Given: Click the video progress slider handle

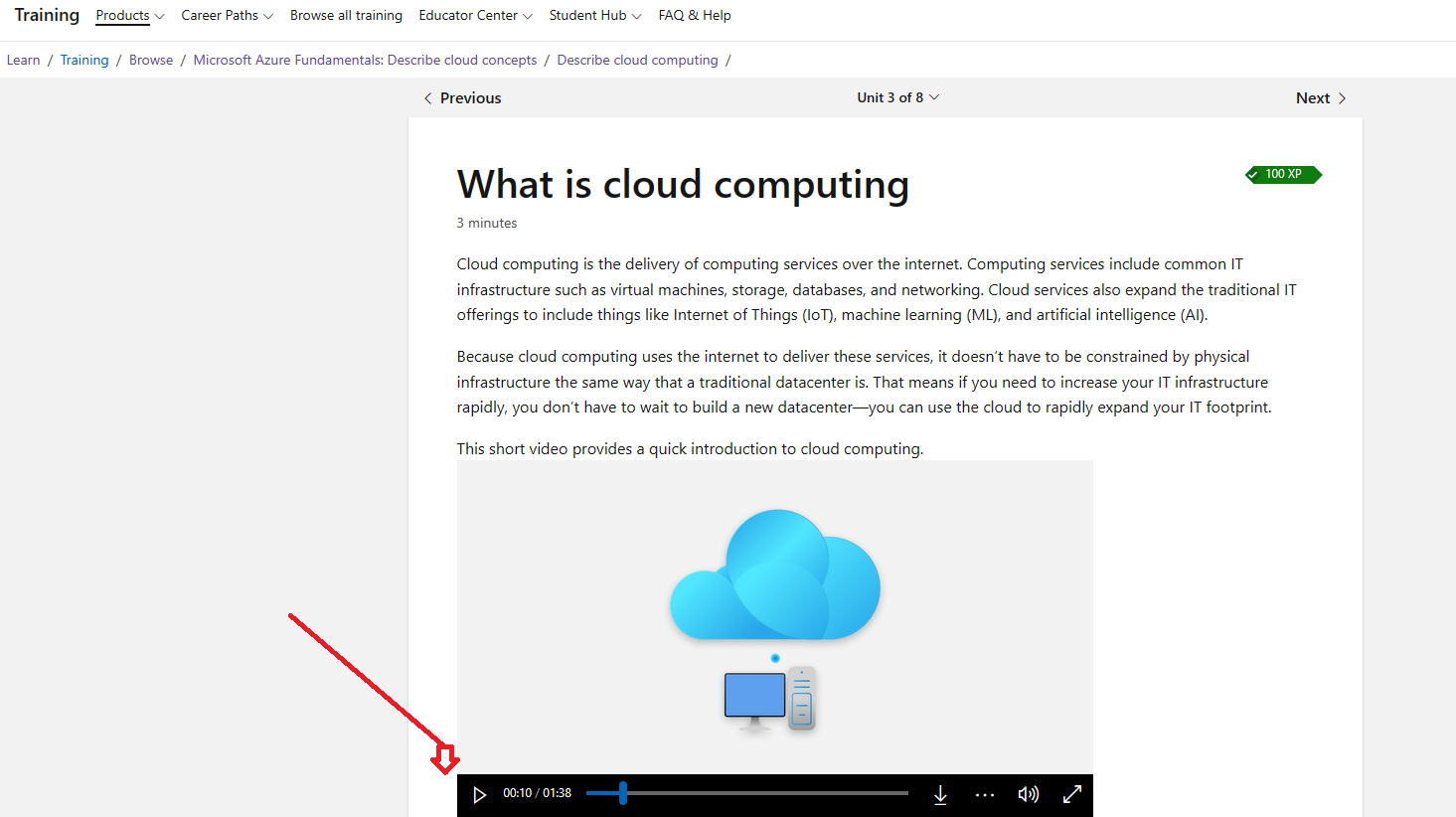Looking at the screenshot, I should (x=623, y=793).
